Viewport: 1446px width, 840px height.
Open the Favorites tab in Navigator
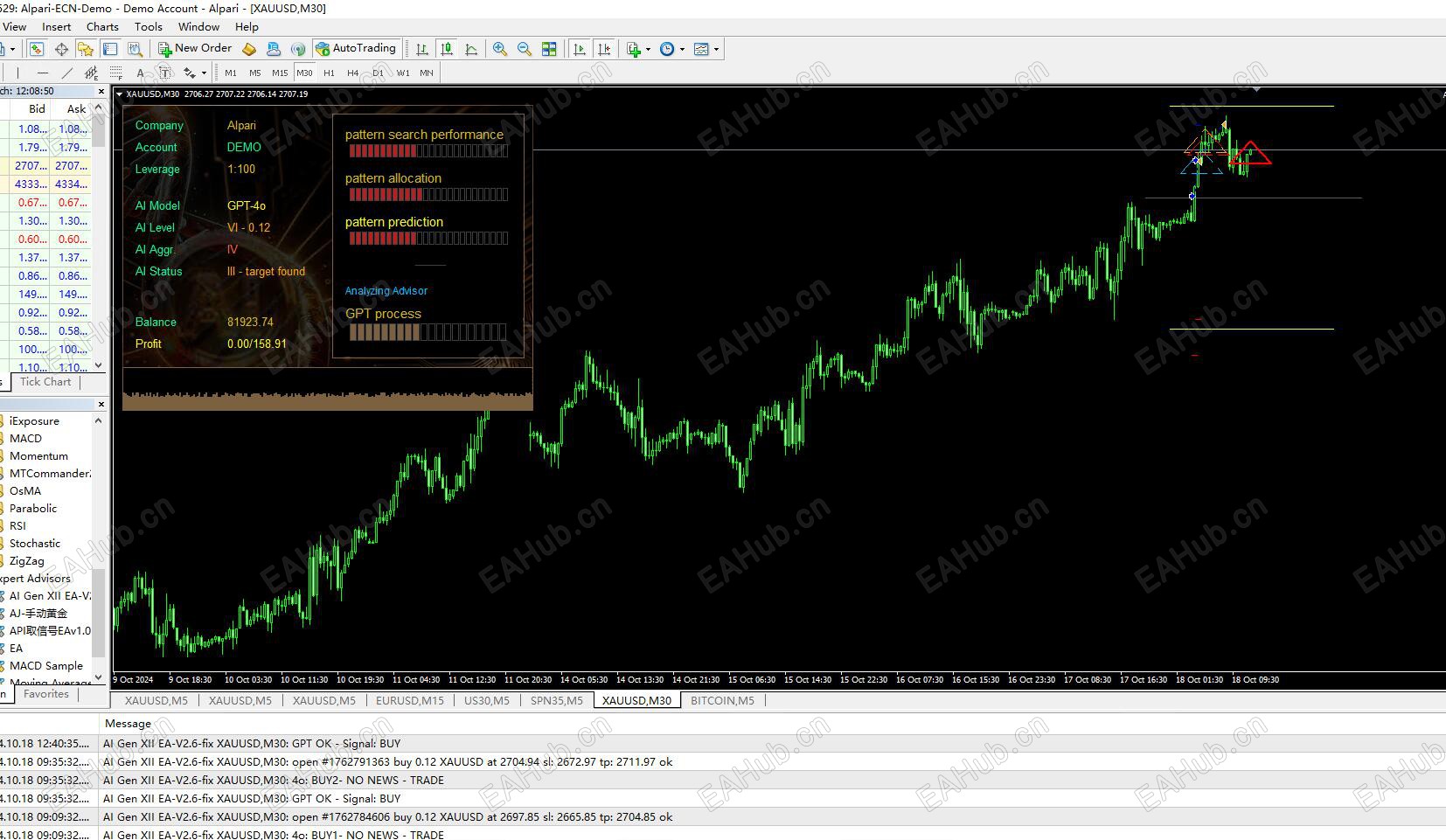pos(46,694)
